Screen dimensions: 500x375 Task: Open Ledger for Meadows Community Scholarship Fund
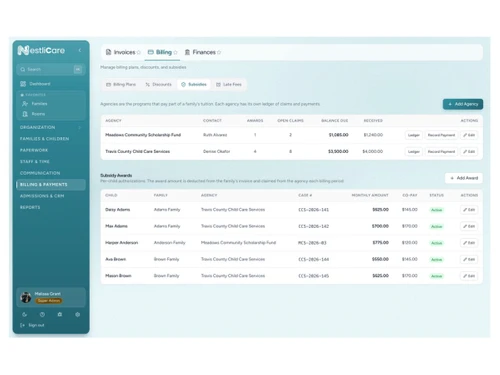tap(414, 135)
